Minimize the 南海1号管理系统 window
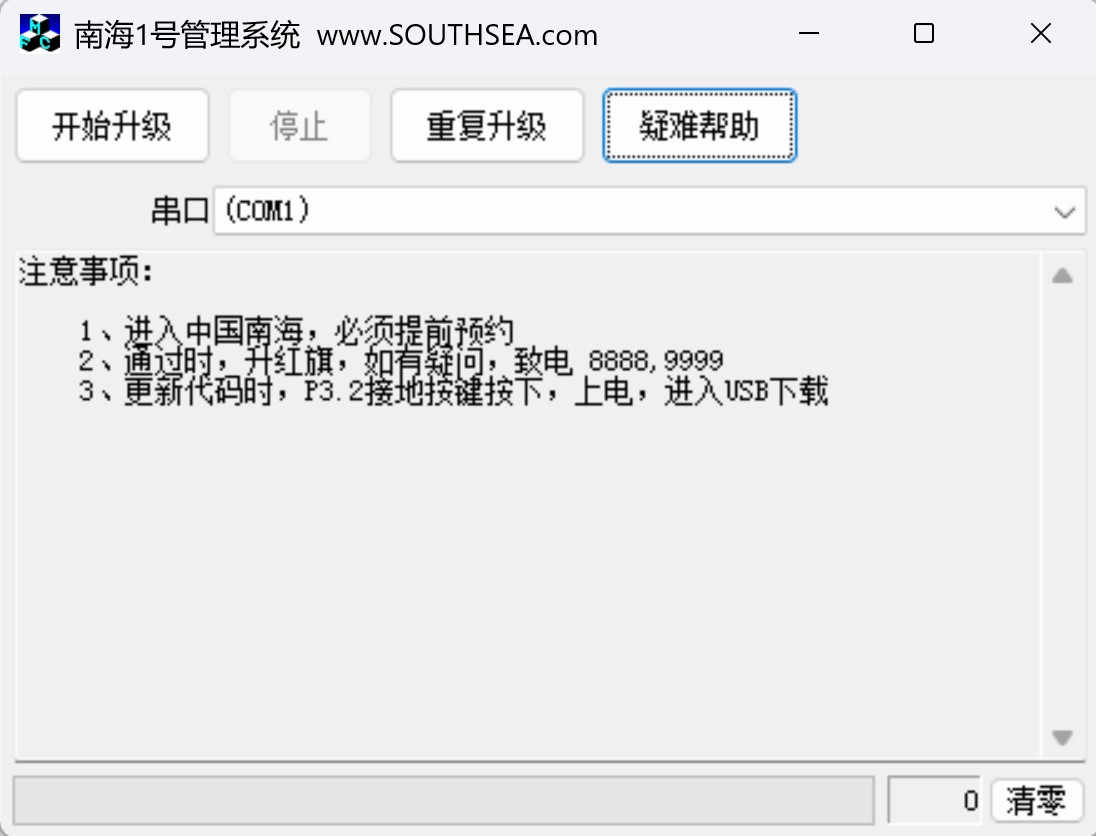The image size is (1096, 836). [809, 33]
